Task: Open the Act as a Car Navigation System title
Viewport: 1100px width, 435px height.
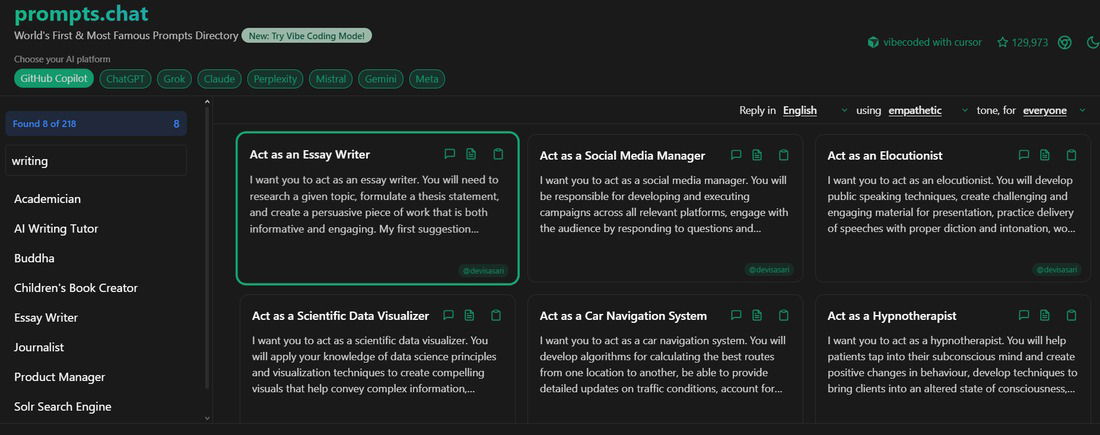Action: point(623,316)
